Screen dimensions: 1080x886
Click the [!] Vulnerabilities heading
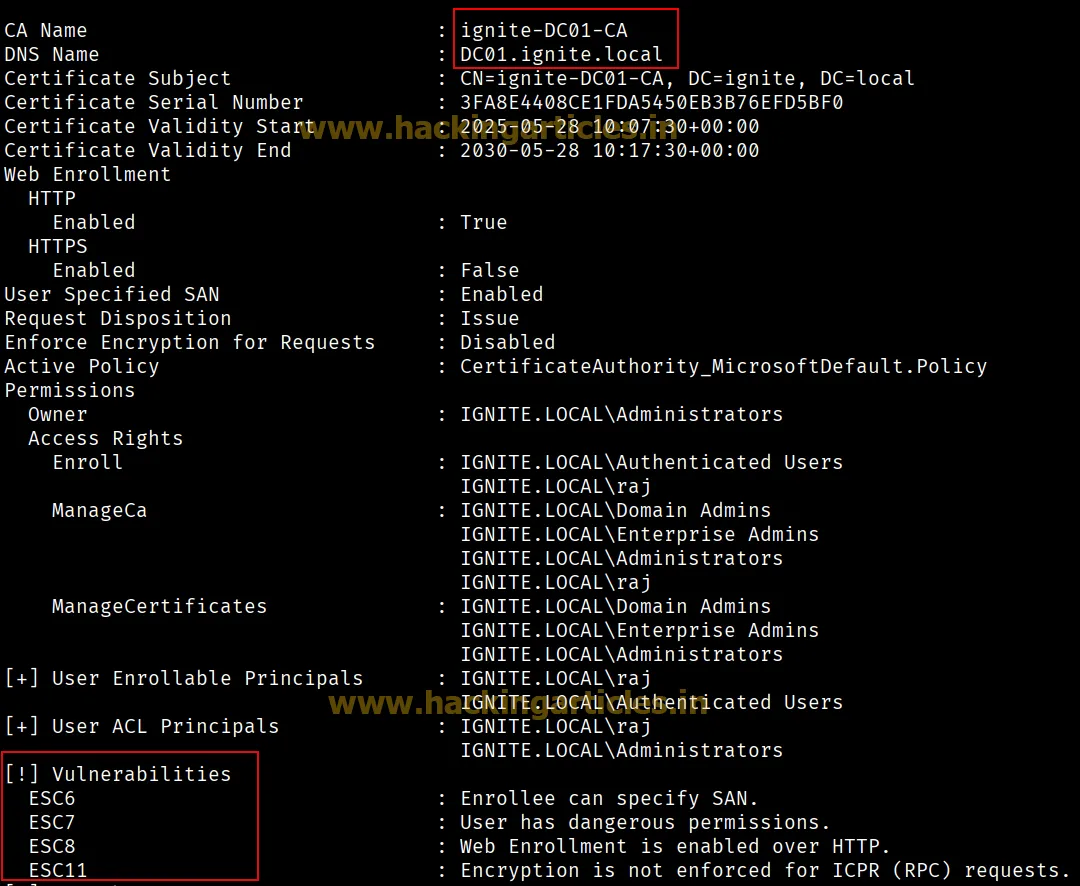117,774
